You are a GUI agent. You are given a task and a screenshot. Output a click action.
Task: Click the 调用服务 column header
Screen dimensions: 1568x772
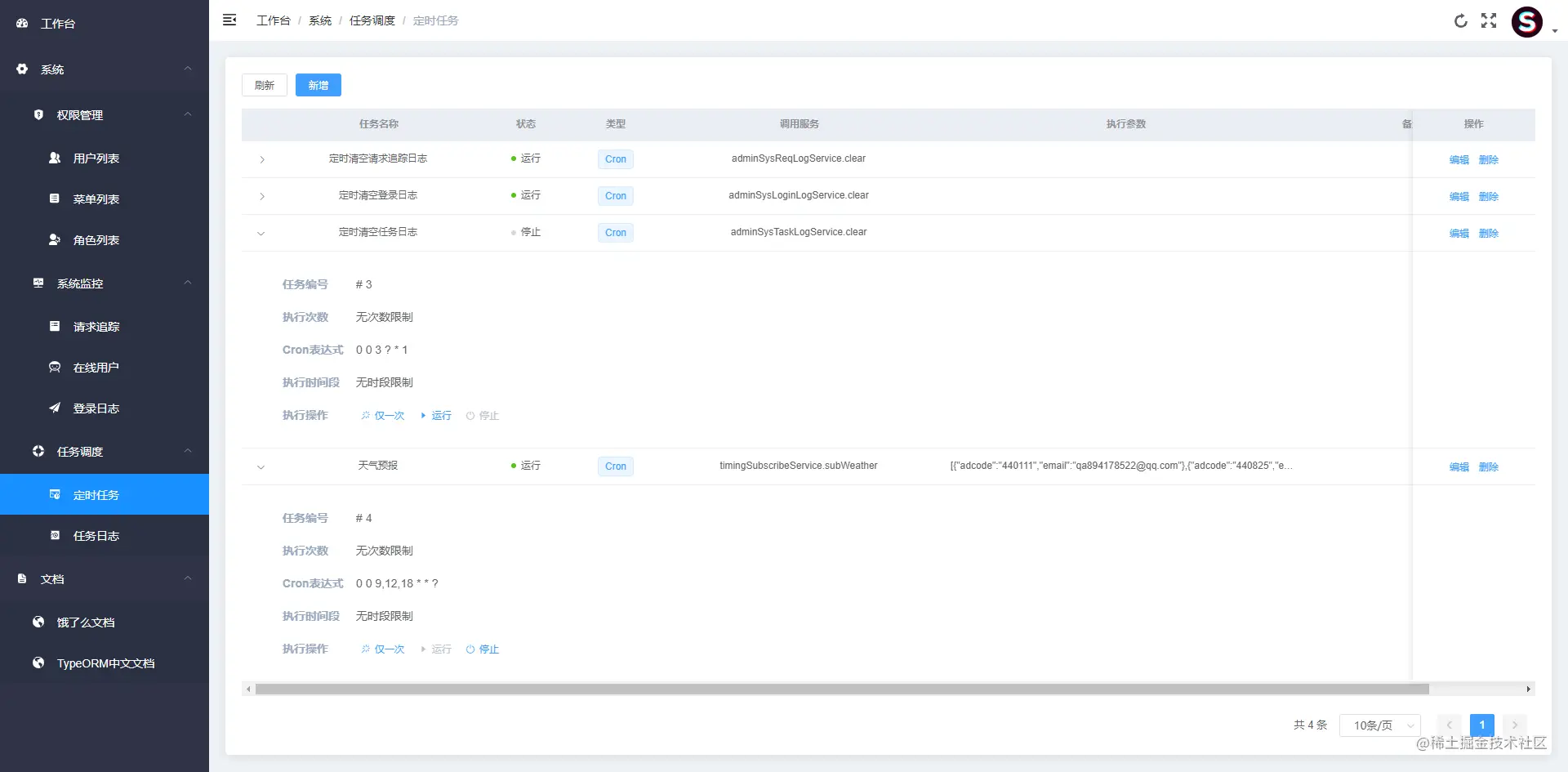pyautogui.click(x=799, y=124)
